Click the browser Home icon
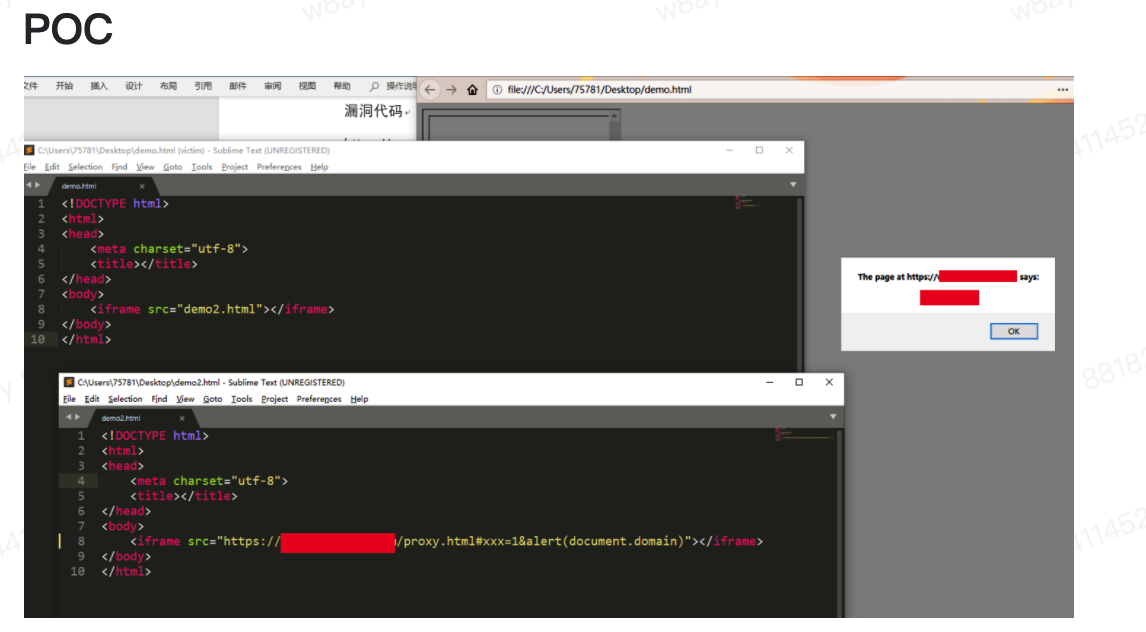Screen dimensions: 1146x632 472,89
